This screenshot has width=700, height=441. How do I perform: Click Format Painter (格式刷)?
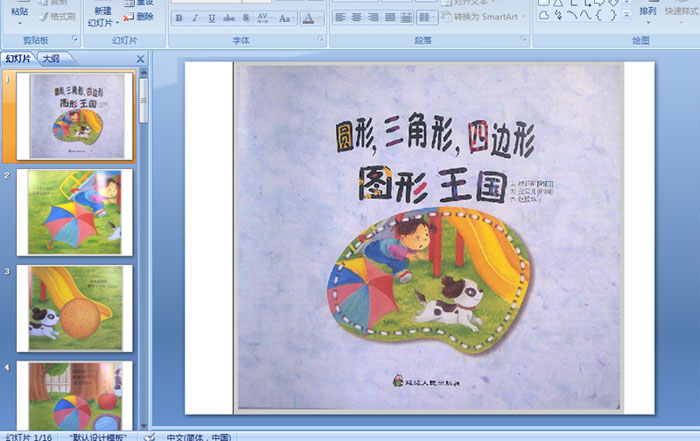point(58,17)
